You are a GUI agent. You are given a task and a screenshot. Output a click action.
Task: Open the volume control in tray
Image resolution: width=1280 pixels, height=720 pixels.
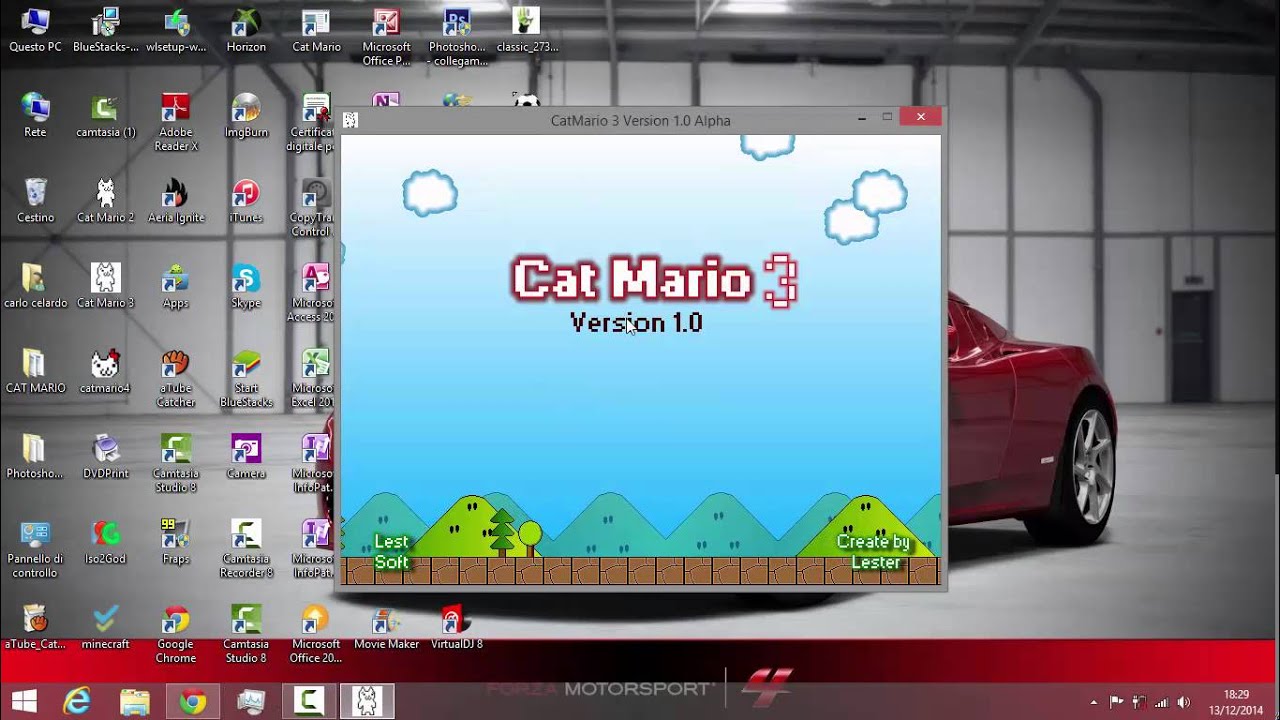(1183, 702)
